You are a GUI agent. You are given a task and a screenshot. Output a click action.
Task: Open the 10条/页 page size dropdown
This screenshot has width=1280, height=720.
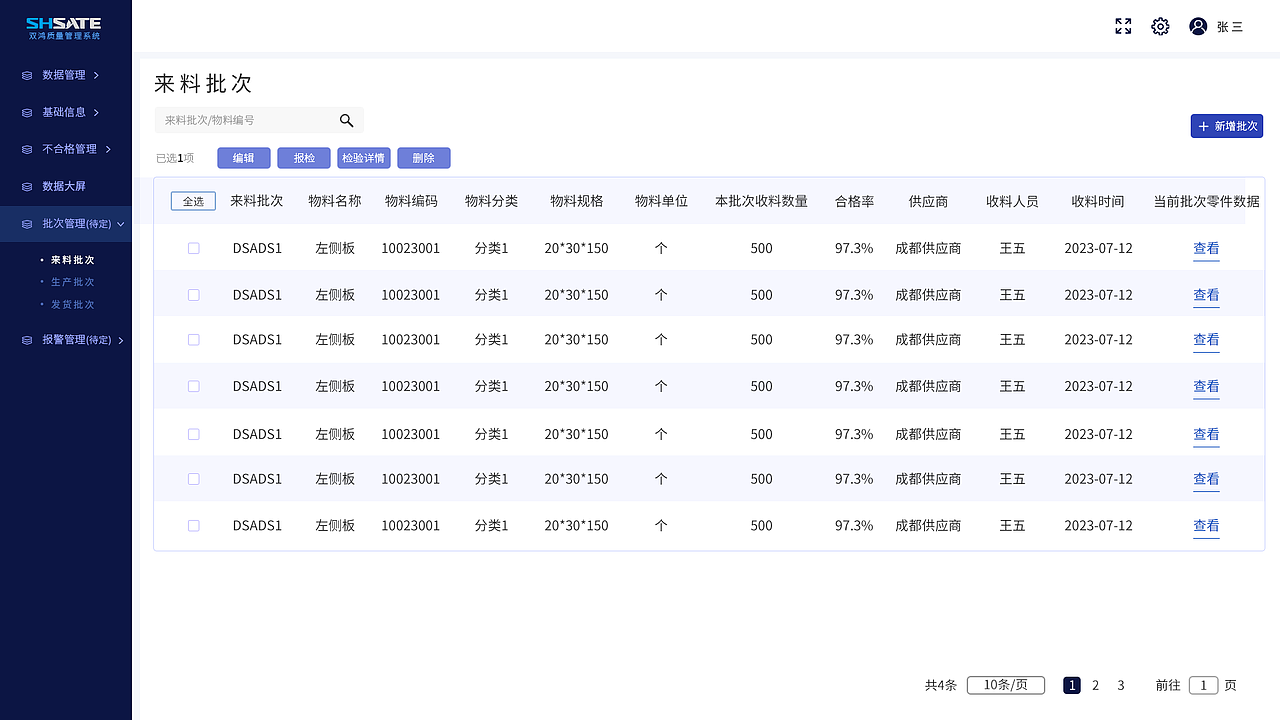tap(1006, 685)
